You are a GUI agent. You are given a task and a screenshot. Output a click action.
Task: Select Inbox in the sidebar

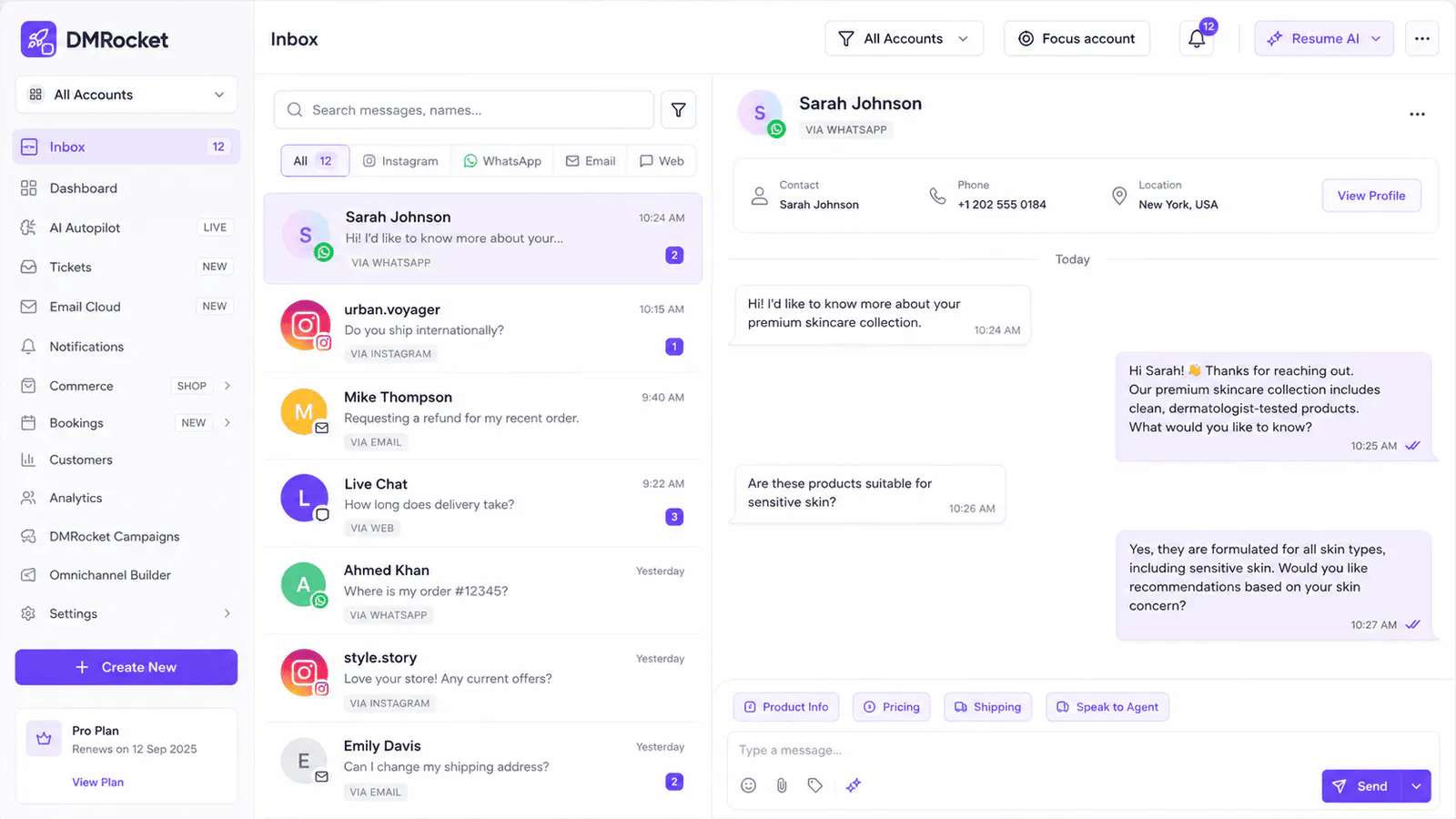[126, 147]
